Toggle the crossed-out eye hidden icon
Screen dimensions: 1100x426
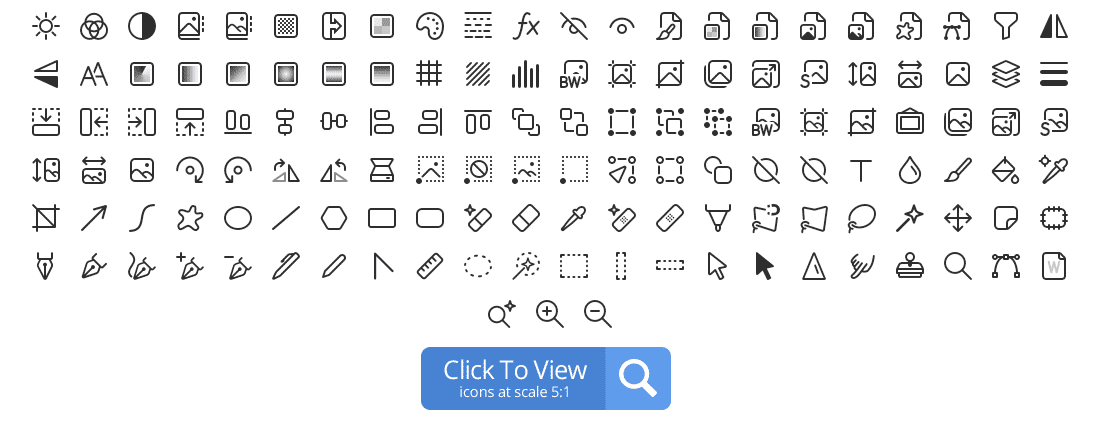(574, 27)
